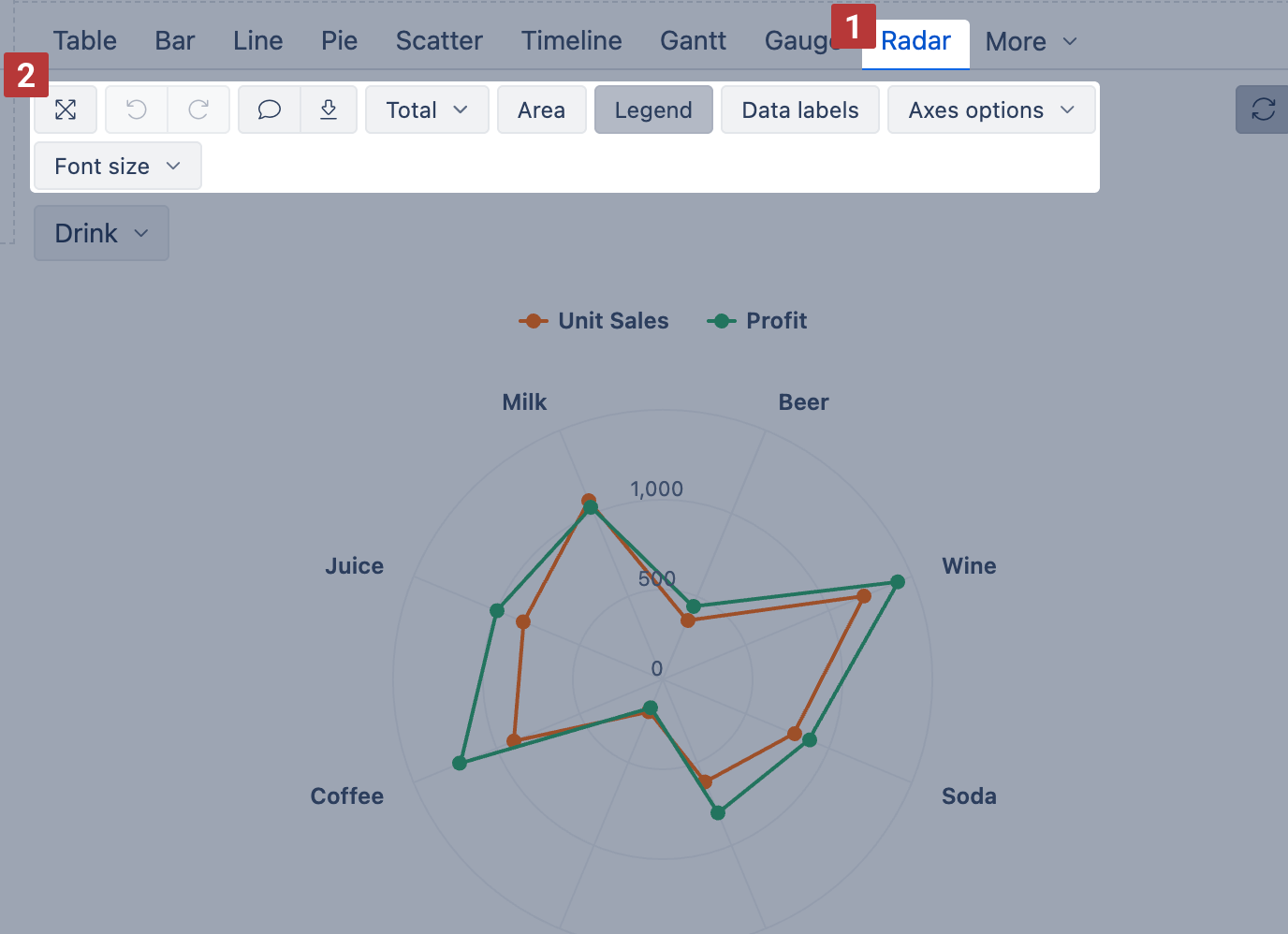
Task: Toggle Profit series in legend
Action: (x=757, y=321)
